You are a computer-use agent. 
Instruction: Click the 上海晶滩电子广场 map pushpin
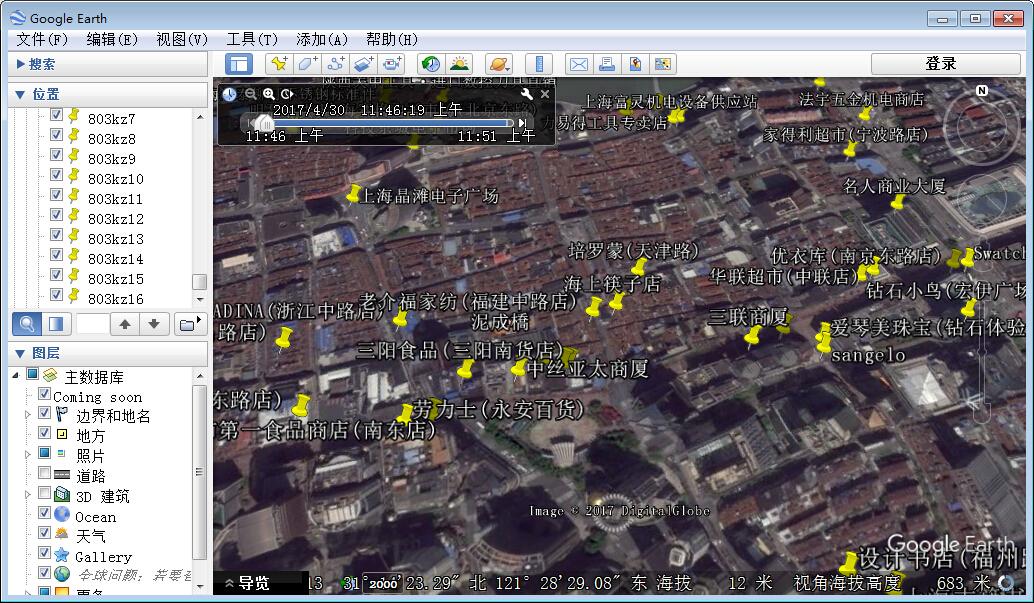pyautogui.click(x=353, y=194)
